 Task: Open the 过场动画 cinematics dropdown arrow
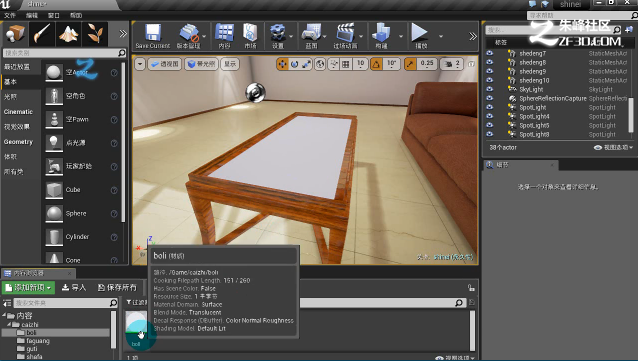tap(361, 36)
